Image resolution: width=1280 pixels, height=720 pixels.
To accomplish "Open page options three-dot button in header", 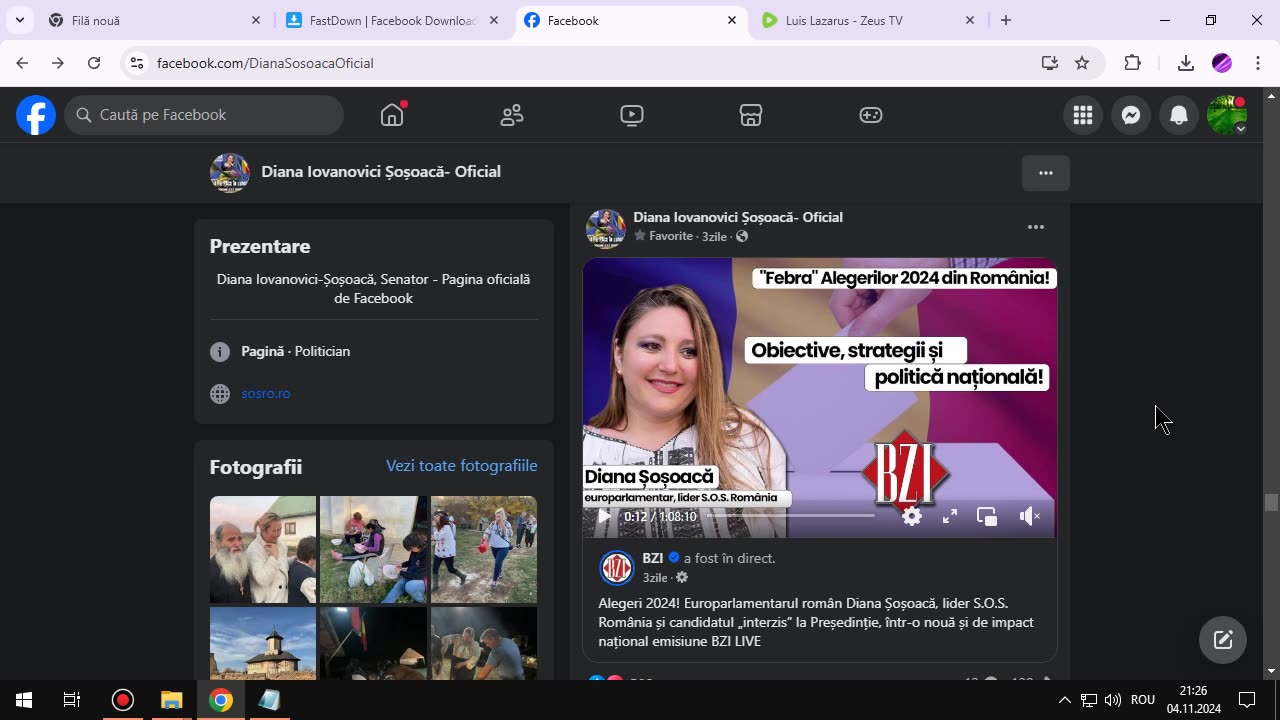I will pyautogui.click(x=1046, y=173).
